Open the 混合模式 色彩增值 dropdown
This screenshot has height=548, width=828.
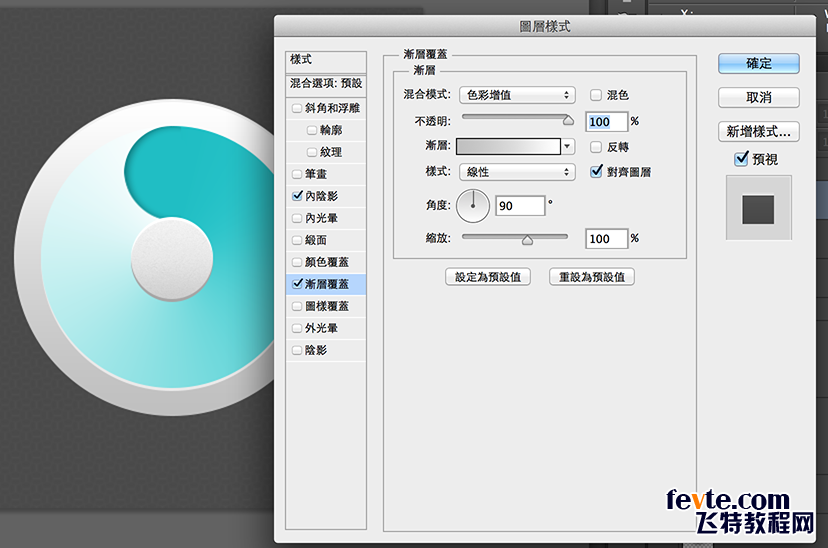point(517,95)
